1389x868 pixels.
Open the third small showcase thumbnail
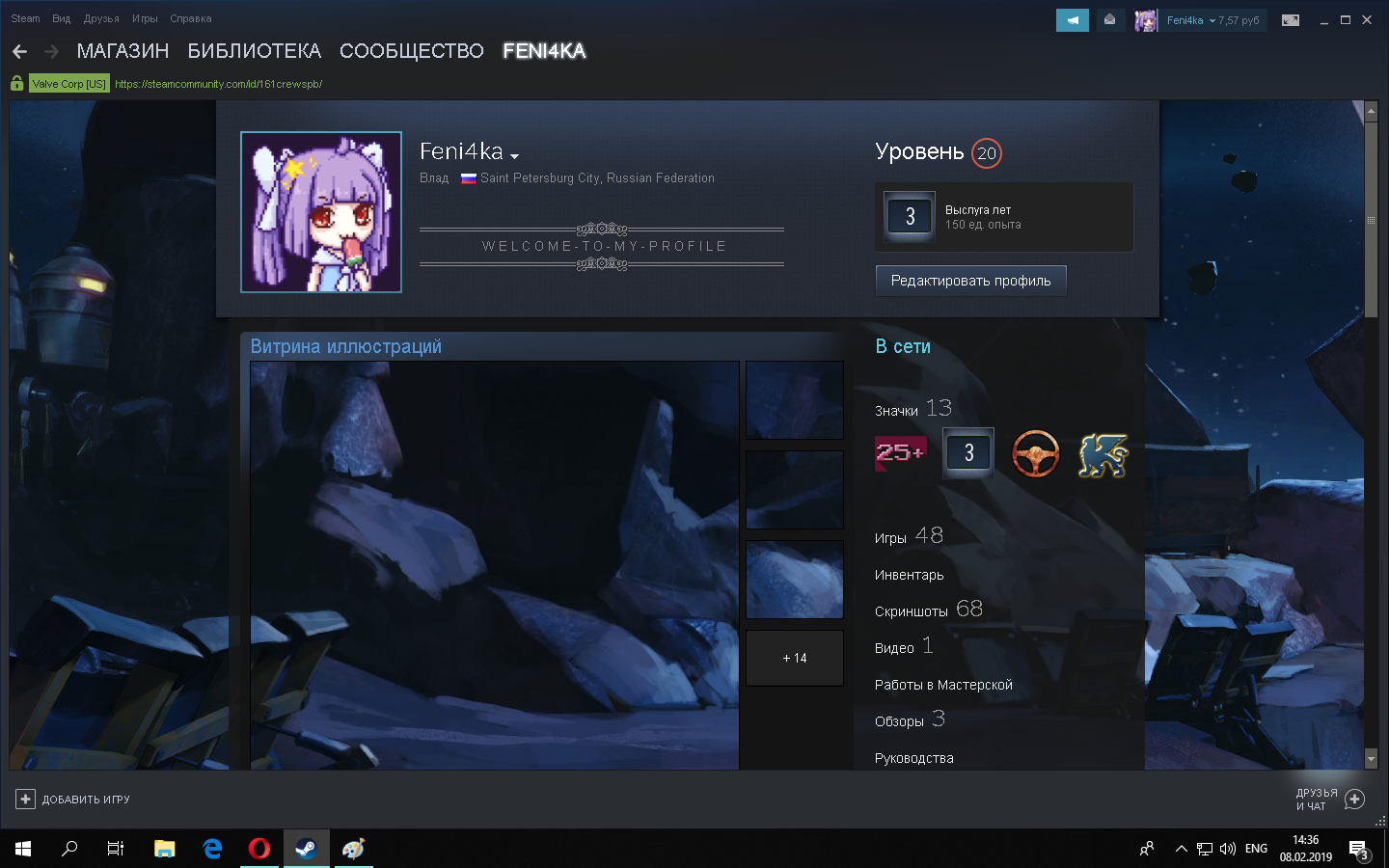[795, 580]
